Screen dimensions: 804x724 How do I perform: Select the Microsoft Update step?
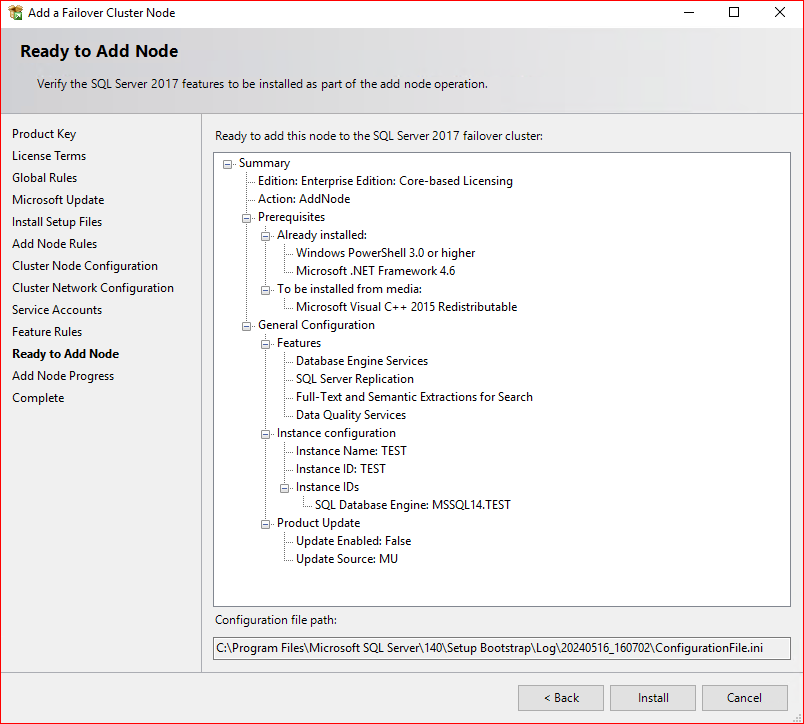point(58,200)
